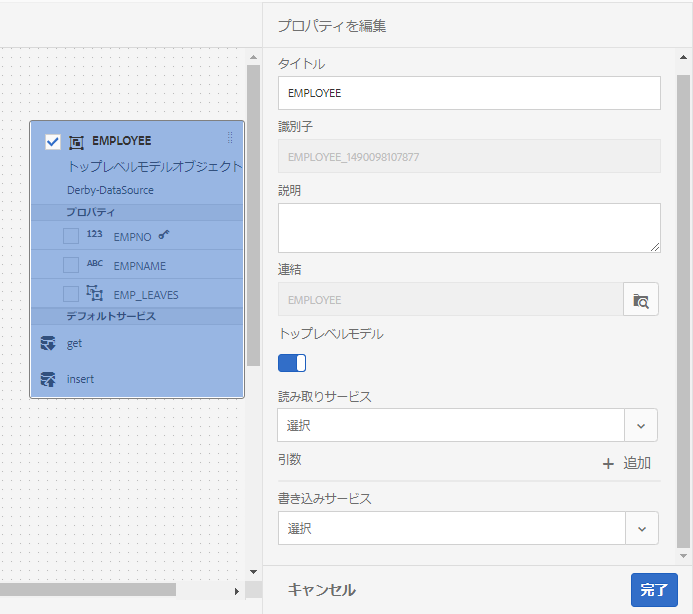Click the EMP_LEAVES property name
The image size is (693, 614).
click(146, 295)
